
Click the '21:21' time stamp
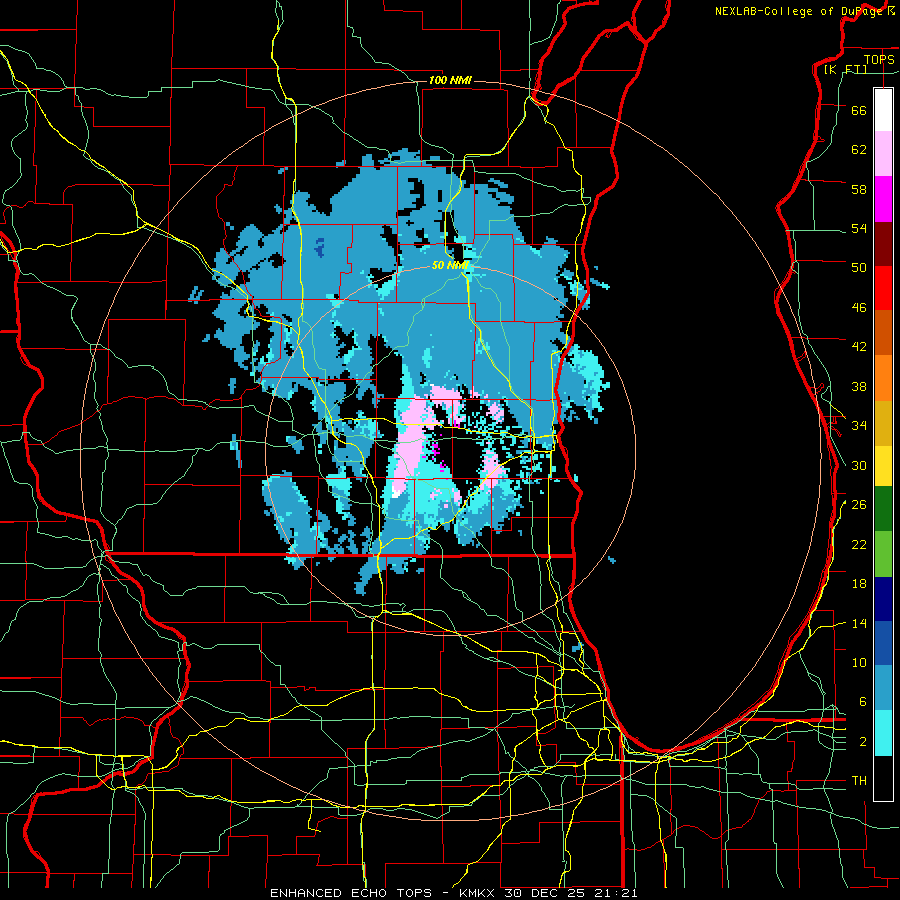tap(618, 893)
